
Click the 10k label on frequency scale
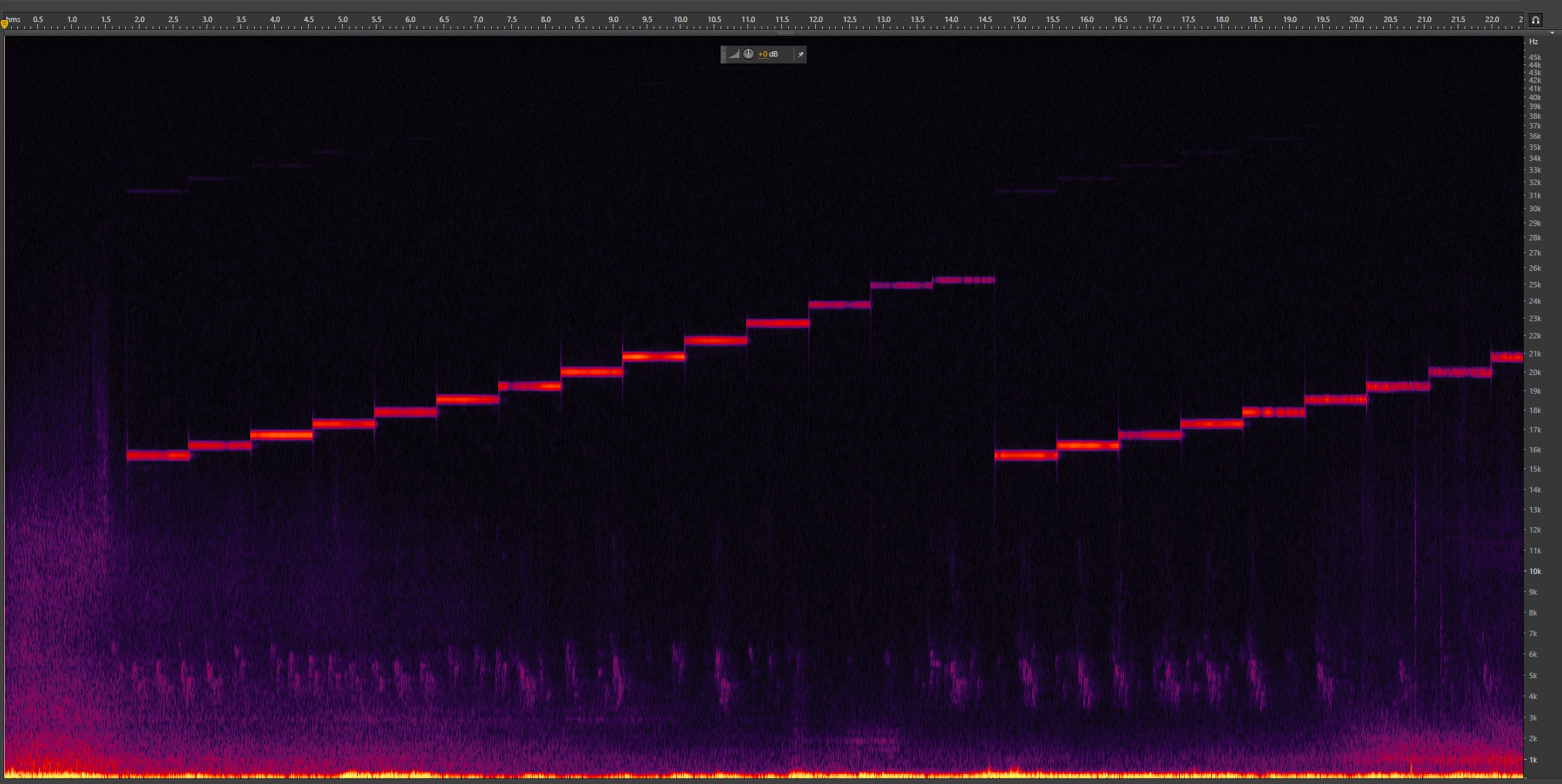1534,571
